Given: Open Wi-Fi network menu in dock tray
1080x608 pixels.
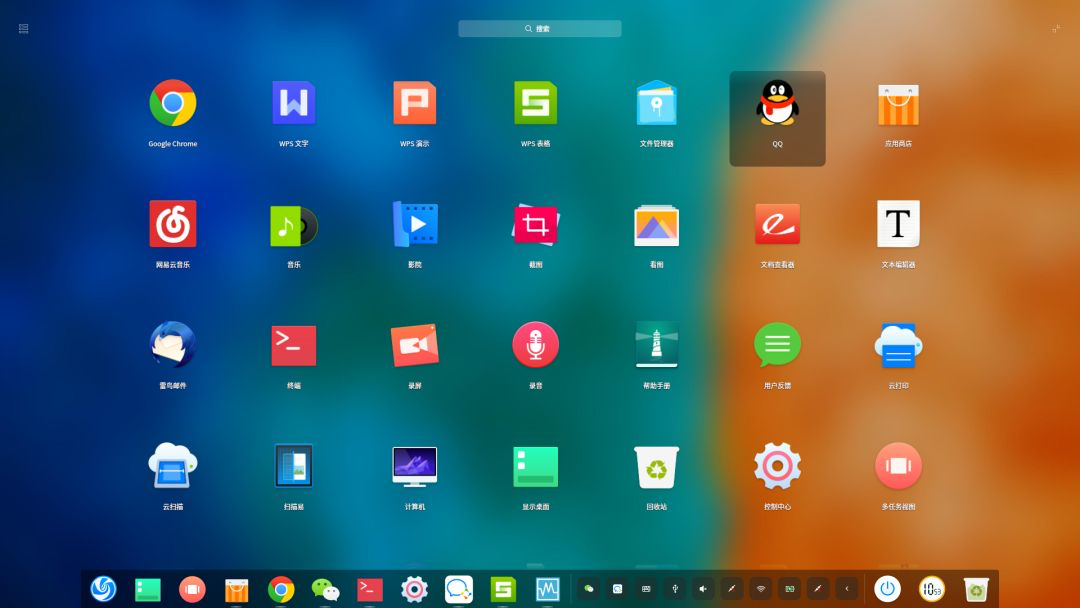Looking at the screenshot, I should click(x=760, y=589).
